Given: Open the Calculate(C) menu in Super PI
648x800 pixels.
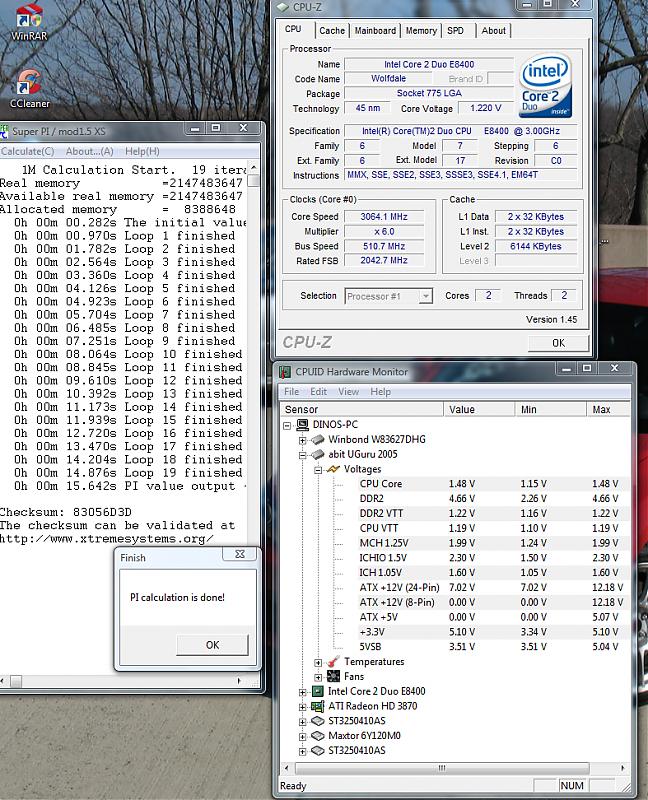Looking at the screenshot, I should [28, 152].
